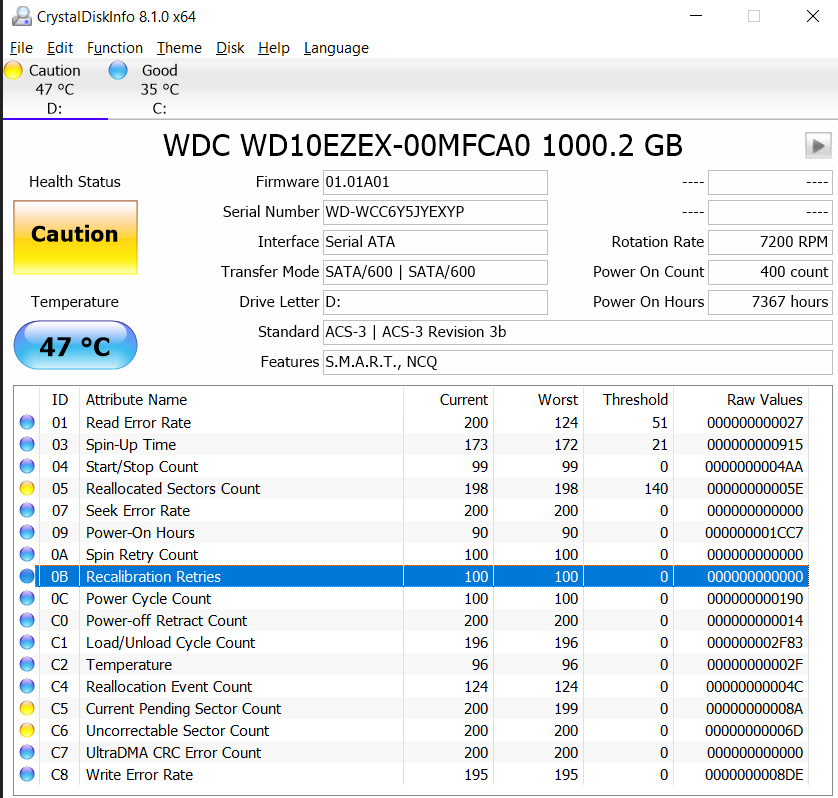Click the blue status dot for Temperature attribute
Viewport: 838px width, 798px height.
coord(27,664)
